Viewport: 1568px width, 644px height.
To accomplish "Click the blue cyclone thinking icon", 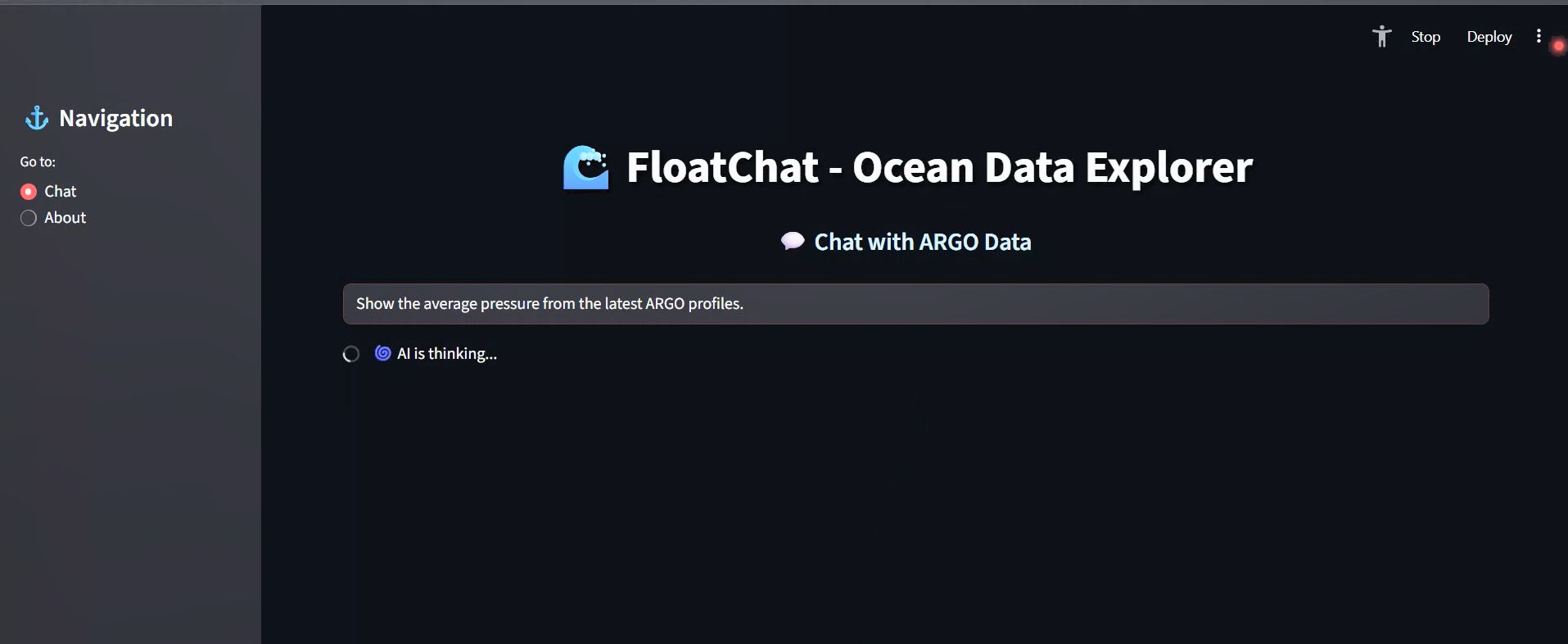I will [382, 353].
